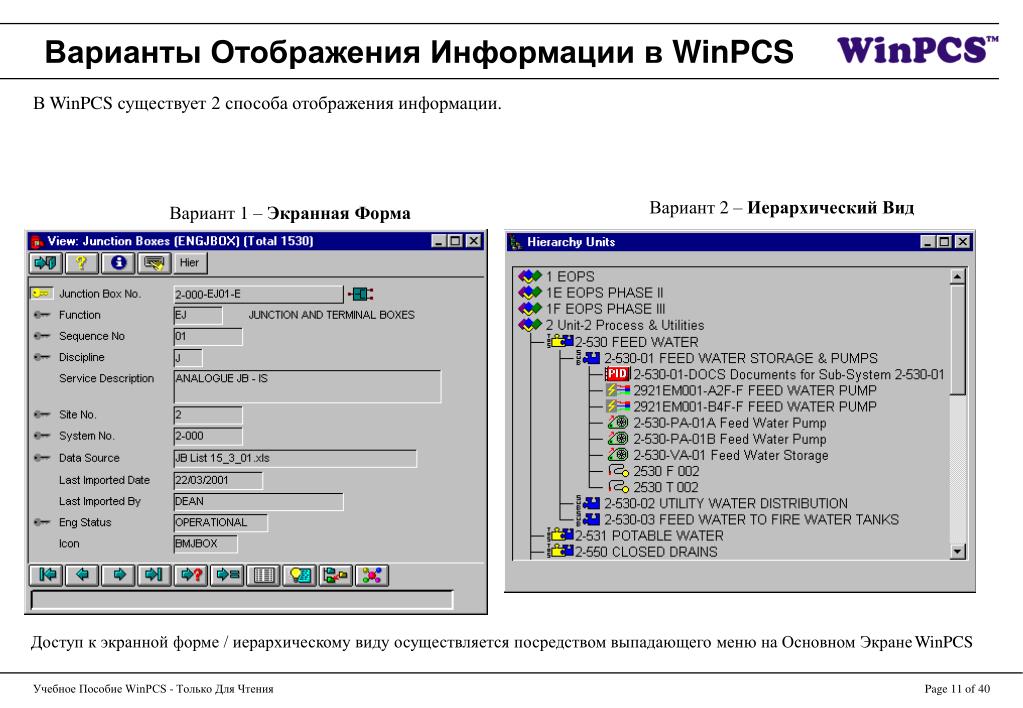This screenshot has height=708, width=1023.
Task: Click the Last Imported By field DEAN
Action: pyautogui.click(x=258, y=502)
